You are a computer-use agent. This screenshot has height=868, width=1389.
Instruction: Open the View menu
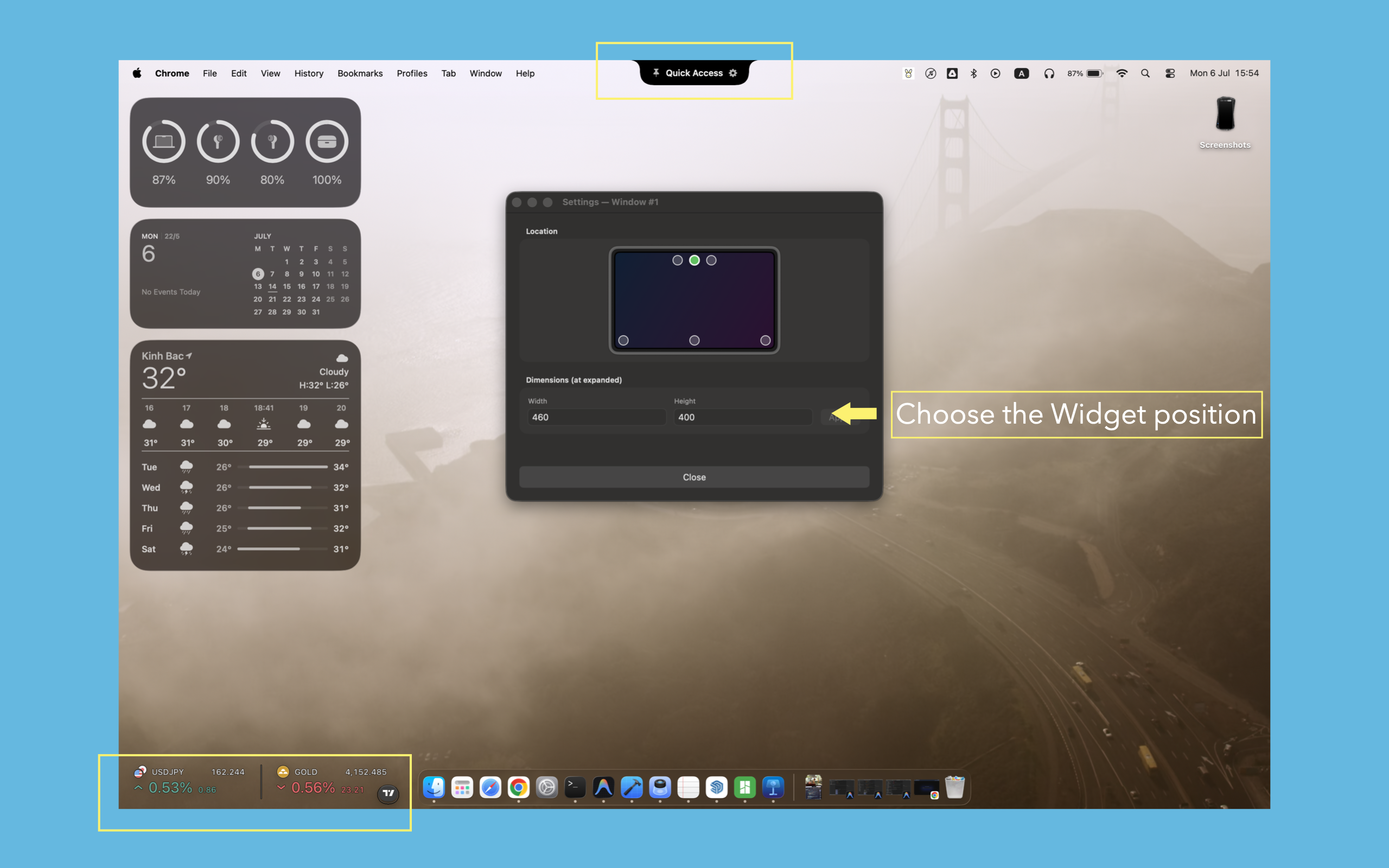(270, 73)
